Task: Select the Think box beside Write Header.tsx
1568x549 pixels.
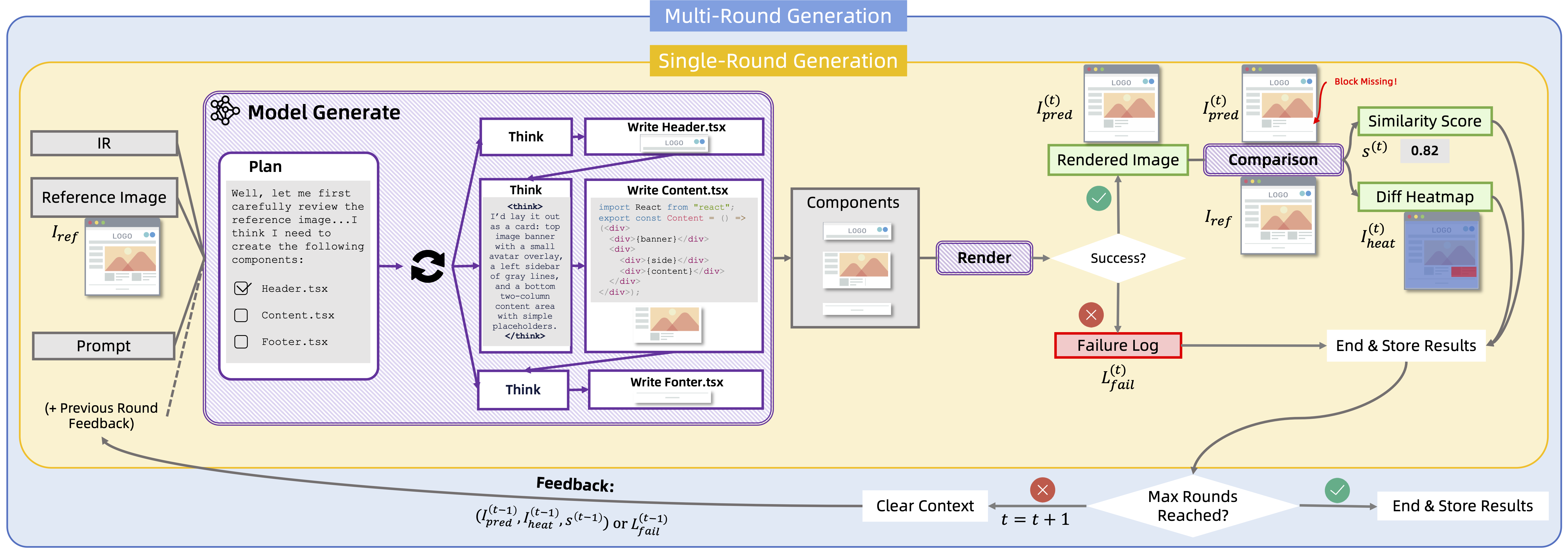Action: click(526, 137)
